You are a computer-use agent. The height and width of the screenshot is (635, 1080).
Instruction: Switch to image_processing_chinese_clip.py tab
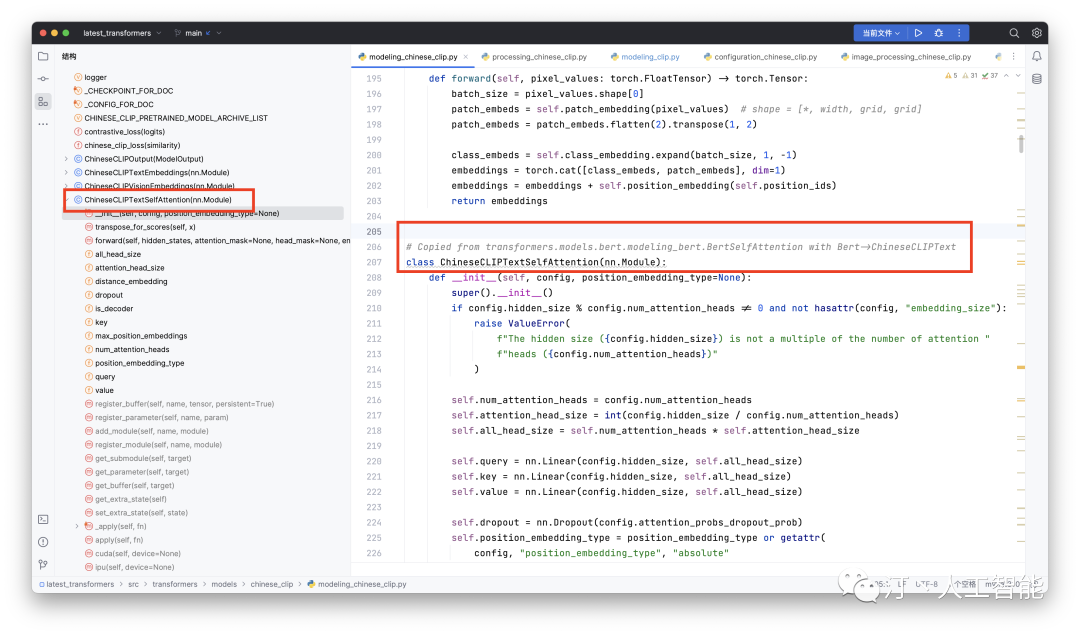[x=906, y=56]
